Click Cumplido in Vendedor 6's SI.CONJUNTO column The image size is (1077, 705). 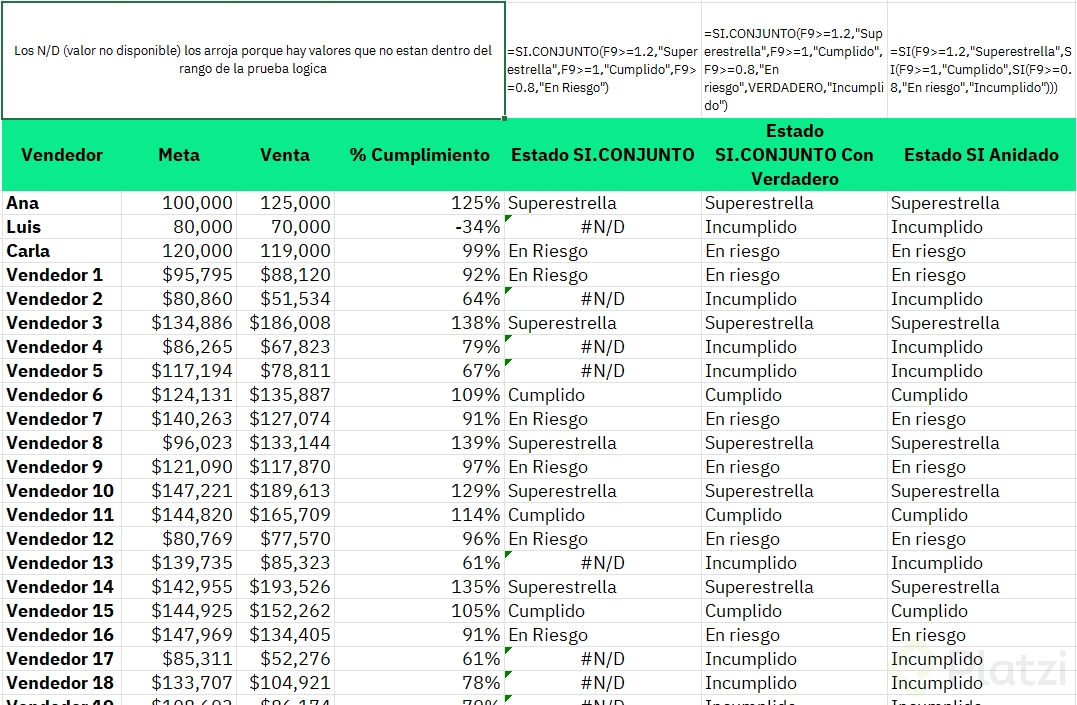603,395
